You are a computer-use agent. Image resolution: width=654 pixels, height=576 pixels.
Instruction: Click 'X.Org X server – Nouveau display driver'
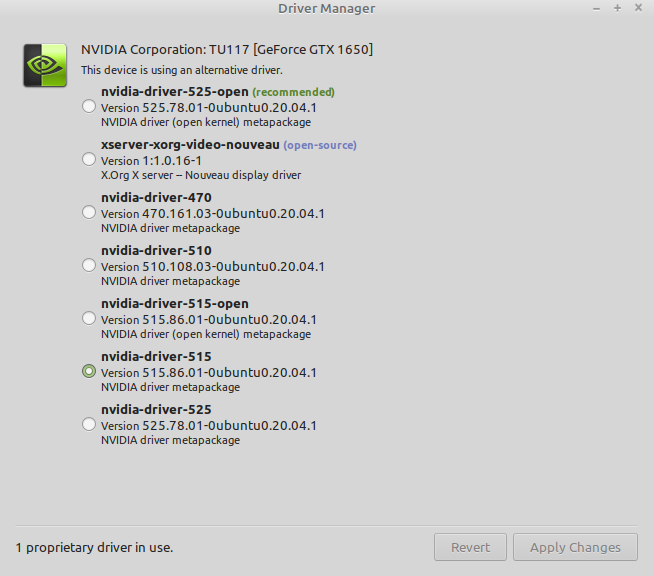[201, 175]
